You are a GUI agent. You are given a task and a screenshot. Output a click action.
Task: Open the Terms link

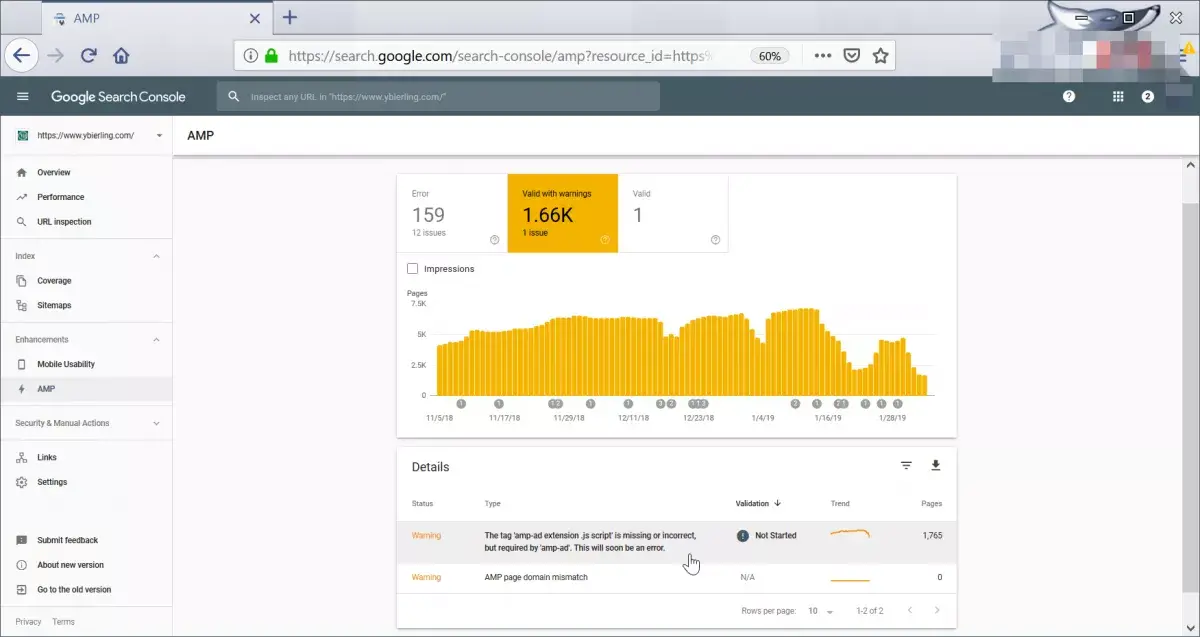[63, 622]
